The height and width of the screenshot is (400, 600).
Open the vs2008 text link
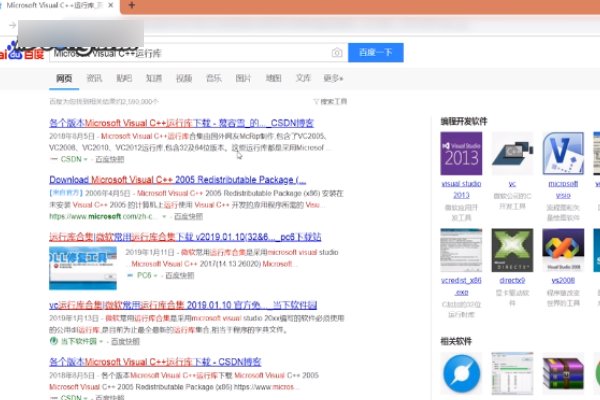tap(563, 281)
